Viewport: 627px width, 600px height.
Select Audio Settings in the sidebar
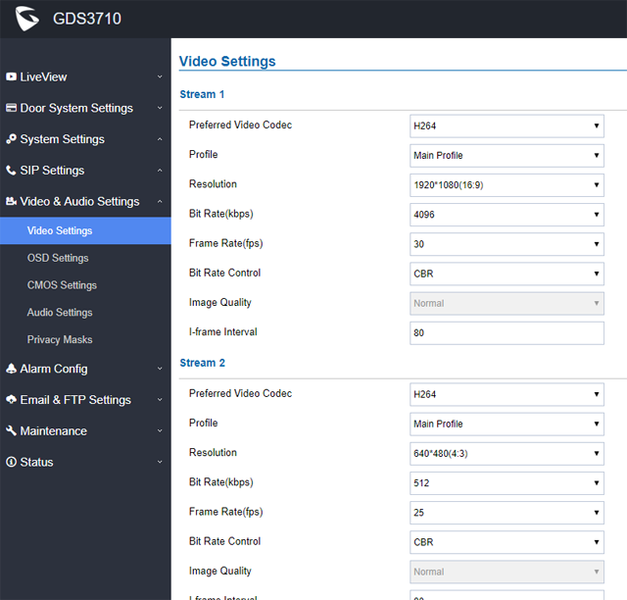(60, 312)
